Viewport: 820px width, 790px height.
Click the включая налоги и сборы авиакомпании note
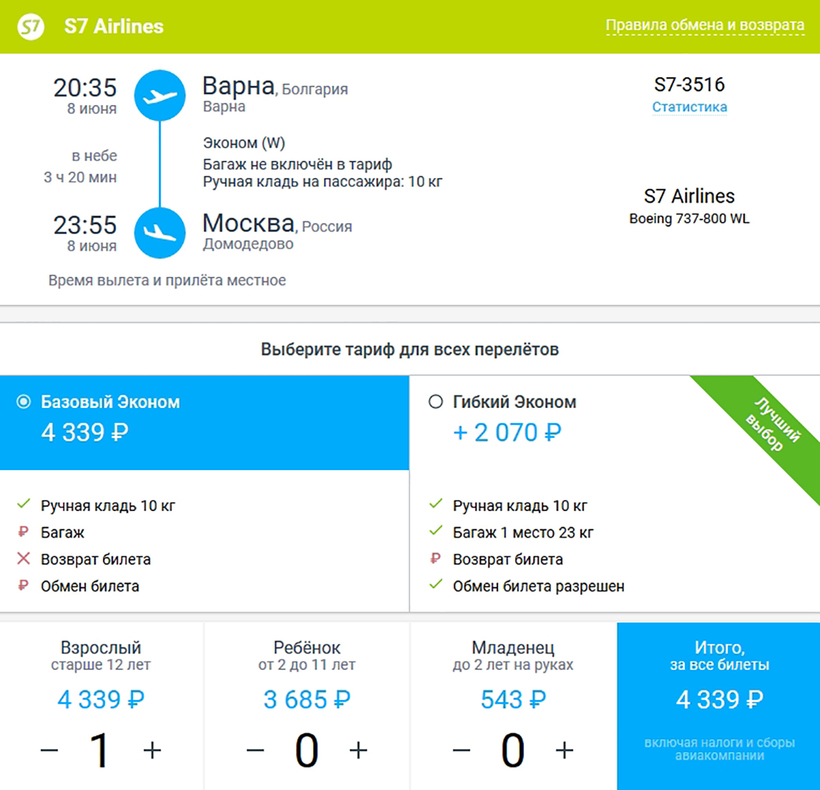pos(720,749)
